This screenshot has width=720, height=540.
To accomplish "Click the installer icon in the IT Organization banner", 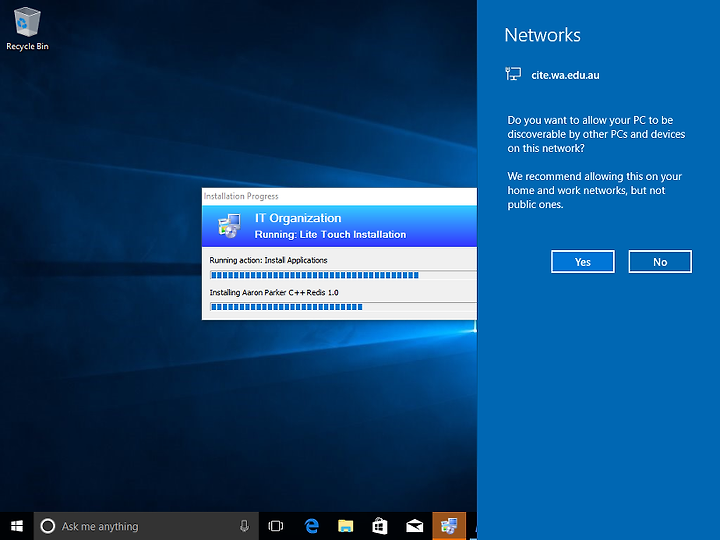I will click(229, 225).
